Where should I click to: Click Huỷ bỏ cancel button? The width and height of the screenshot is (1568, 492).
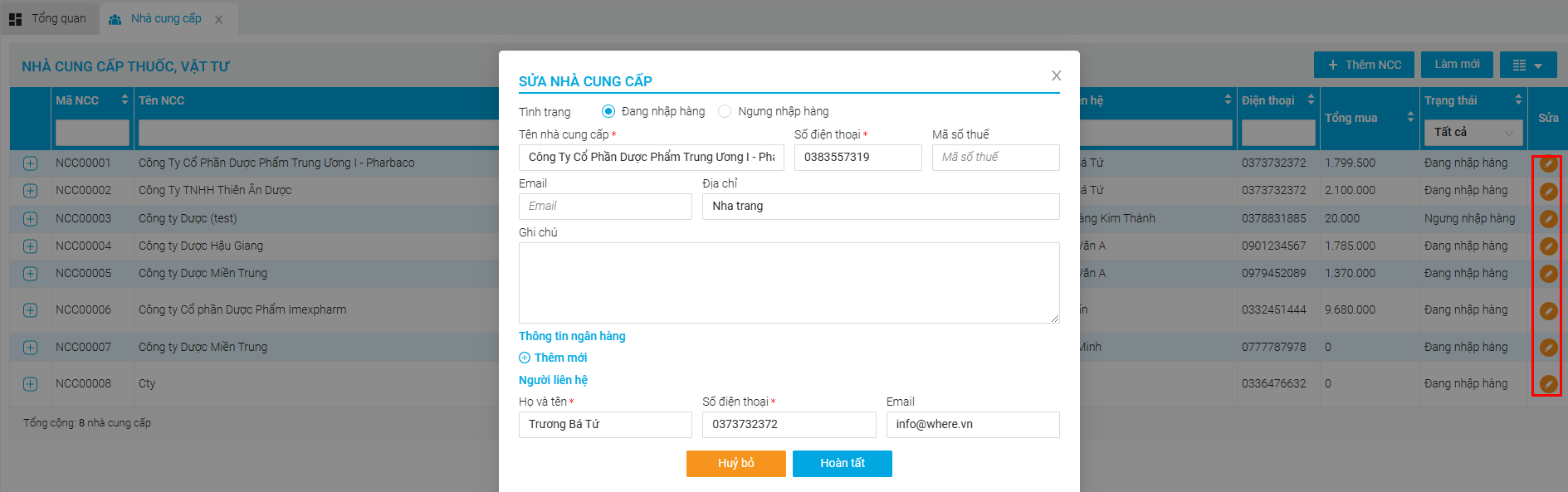click(x=735, y=464)
